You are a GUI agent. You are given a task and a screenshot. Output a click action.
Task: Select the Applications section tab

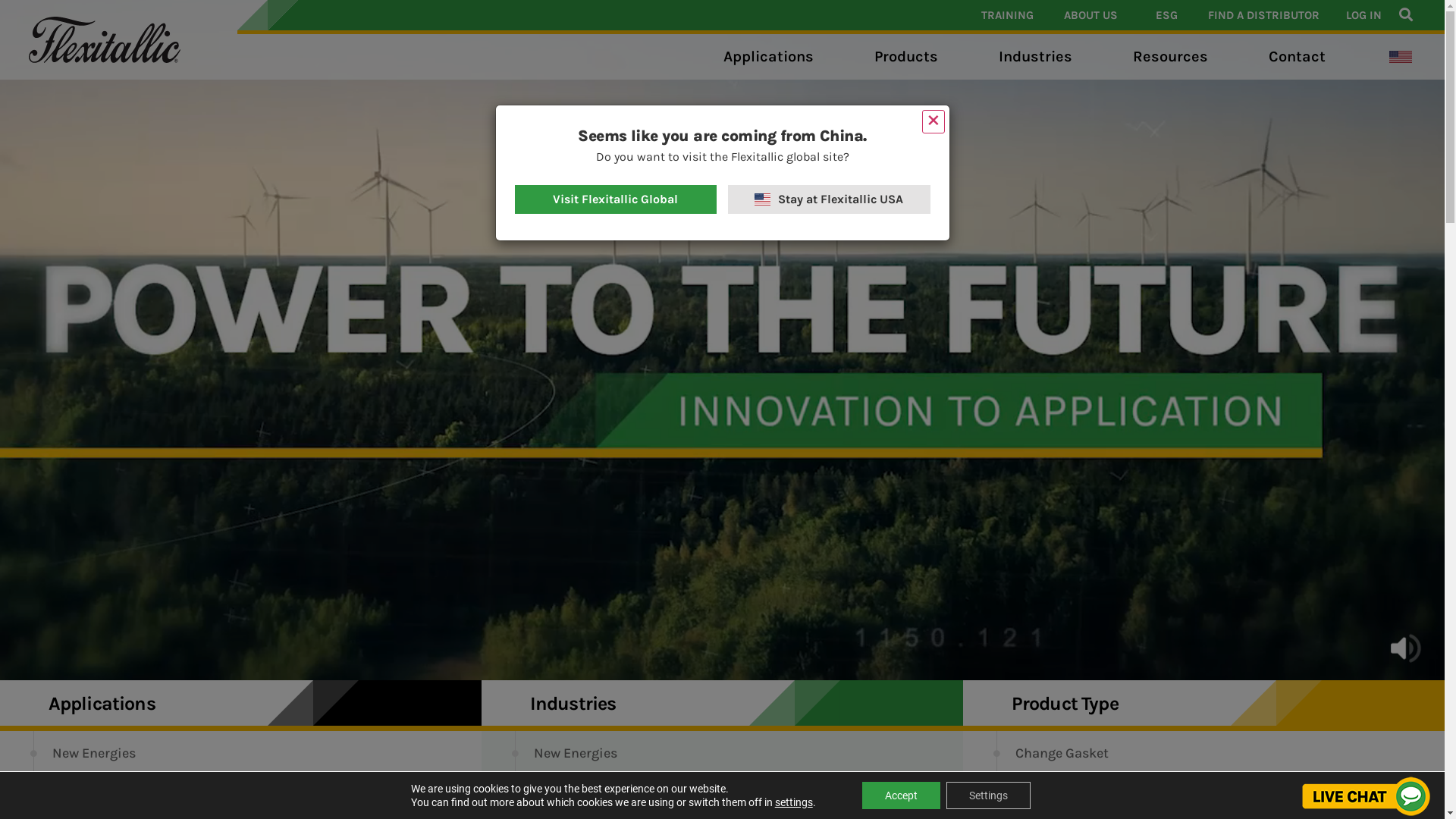point(240,704)
